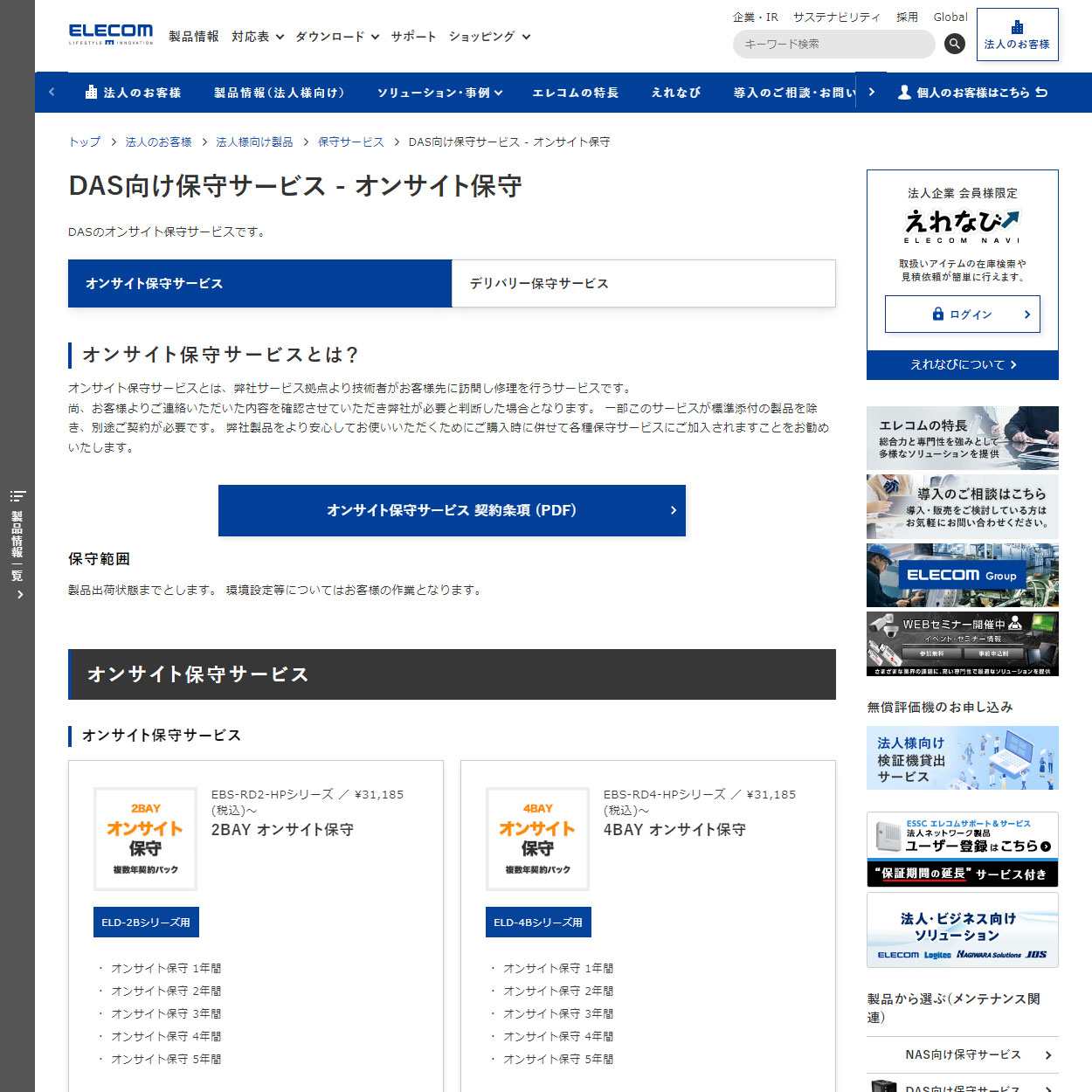1092x1092 pixels.
Task: Open the エレコムの特長 banner
Action: coord(961,438)
